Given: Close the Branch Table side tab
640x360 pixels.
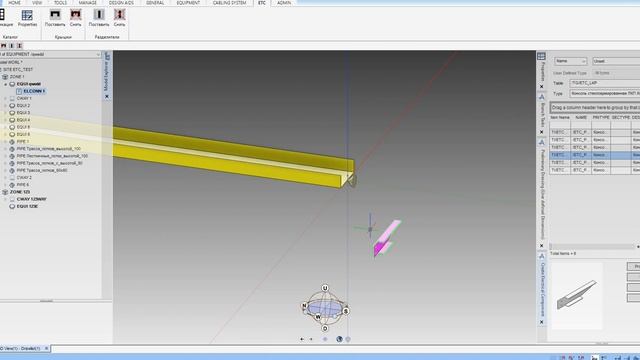Looking at the screenshot, I should (542, 132).
